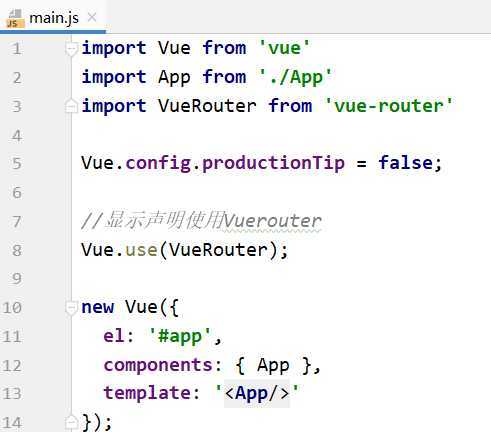The height and width of the screenshot is (432, 491).
Task: Click the productionTip property on line 5
Action: 273,164
